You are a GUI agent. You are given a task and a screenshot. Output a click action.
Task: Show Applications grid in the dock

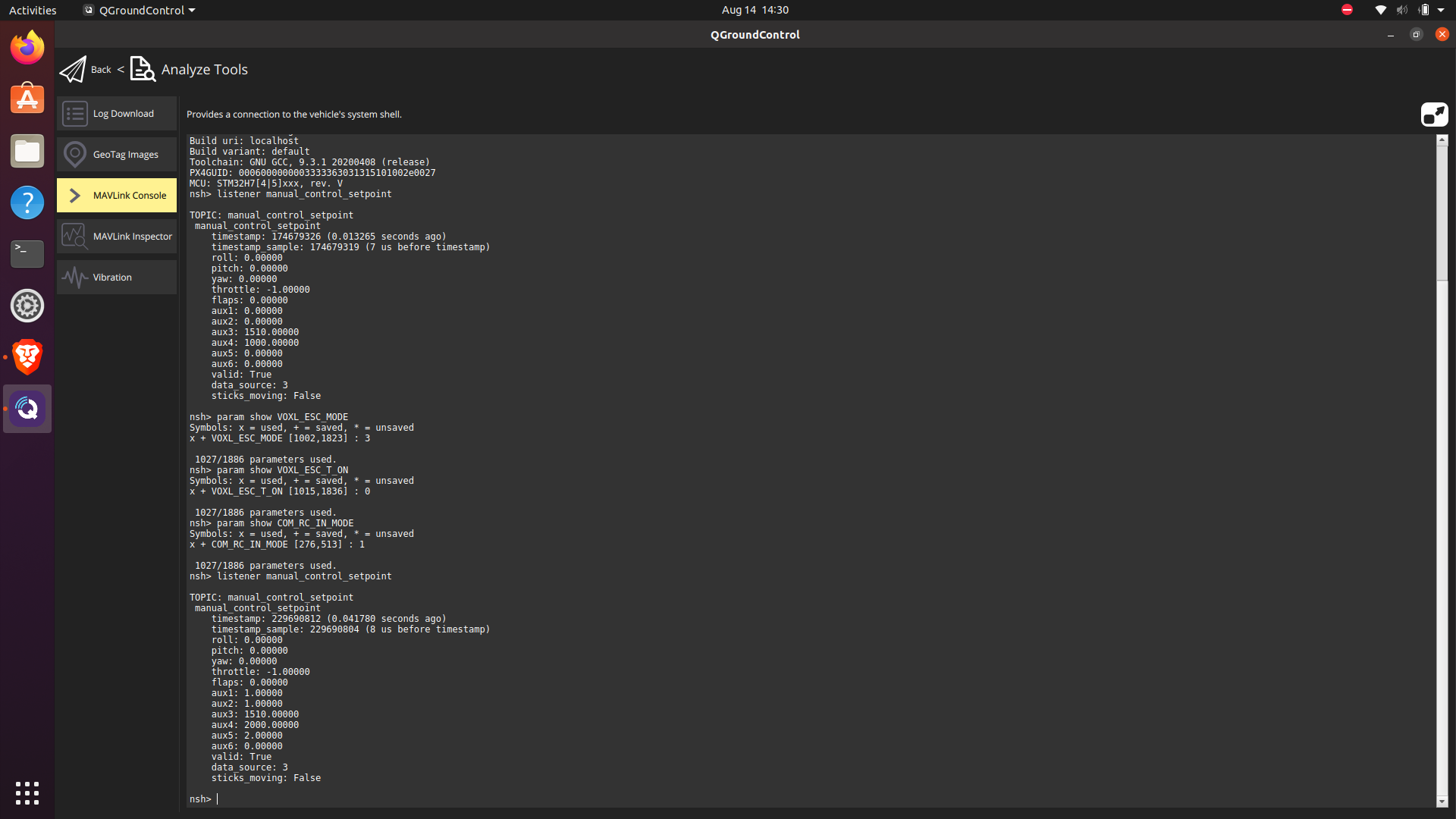(x=27, y=793)
